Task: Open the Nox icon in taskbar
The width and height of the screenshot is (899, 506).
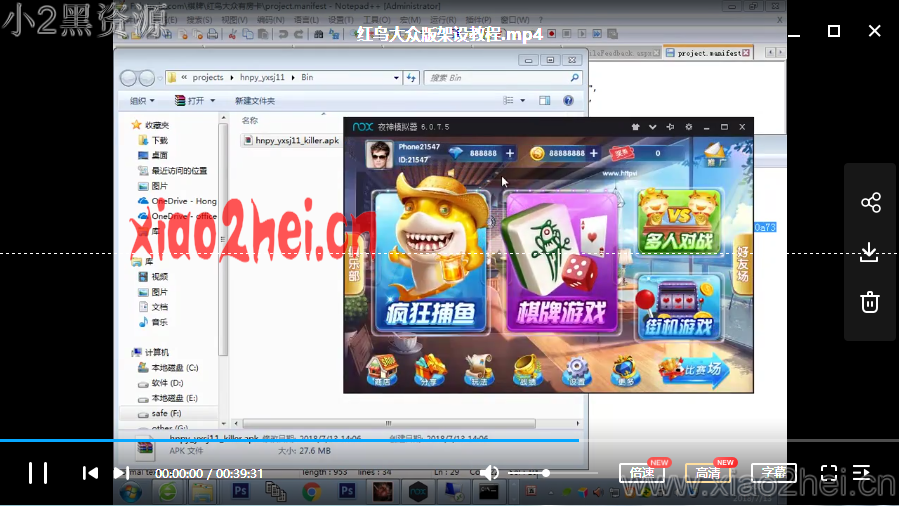Action: click(418, 492)
